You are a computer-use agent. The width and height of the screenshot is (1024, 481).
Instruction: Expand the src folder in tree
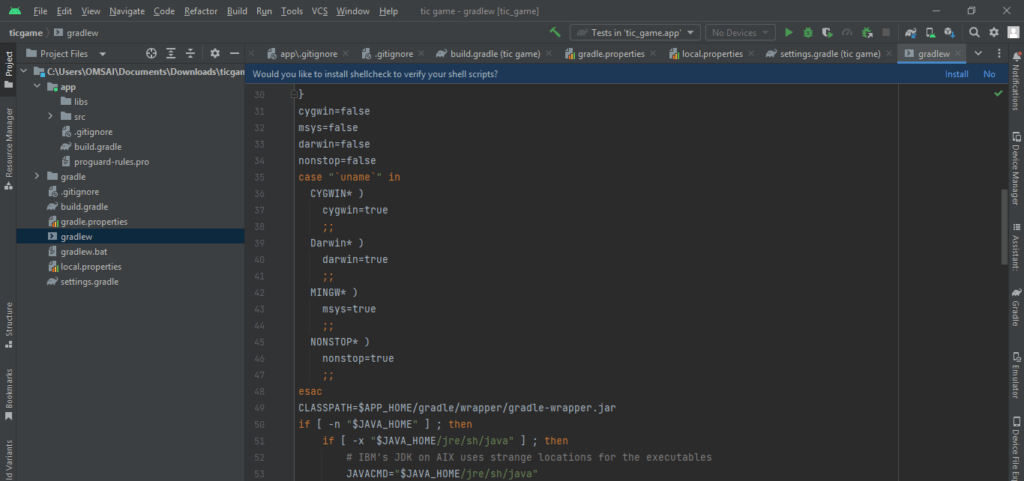51,116
